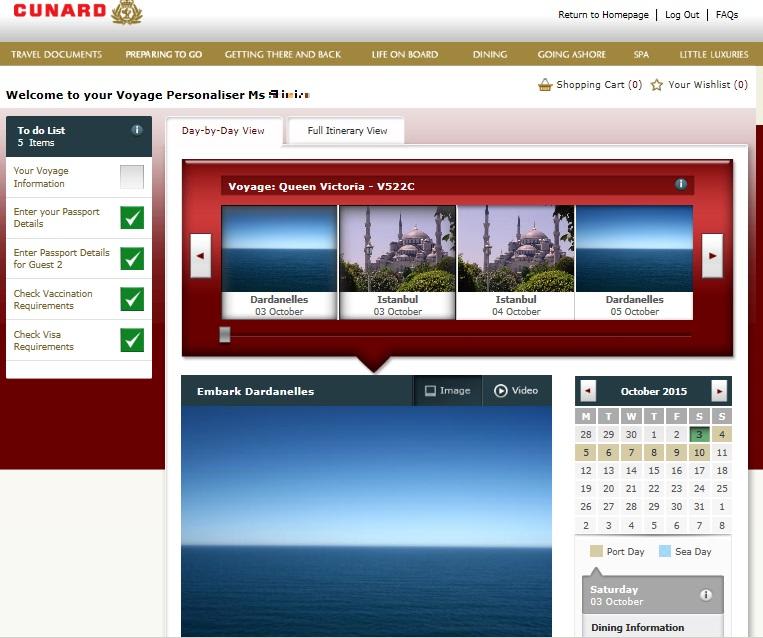
Task: Click Check Visa Requirements item
Action: click(x=44, y=340)
